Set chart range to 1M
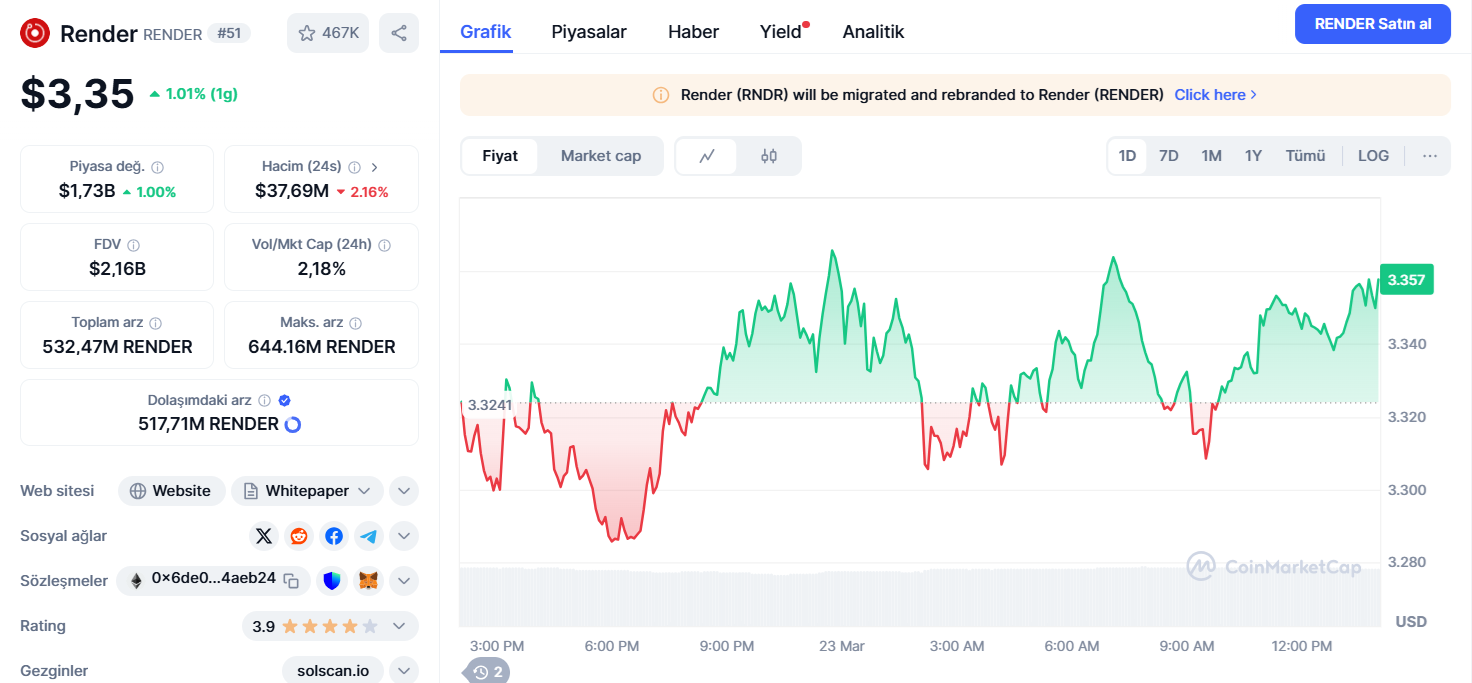Screen dimensions: 1472x683 1211,156
